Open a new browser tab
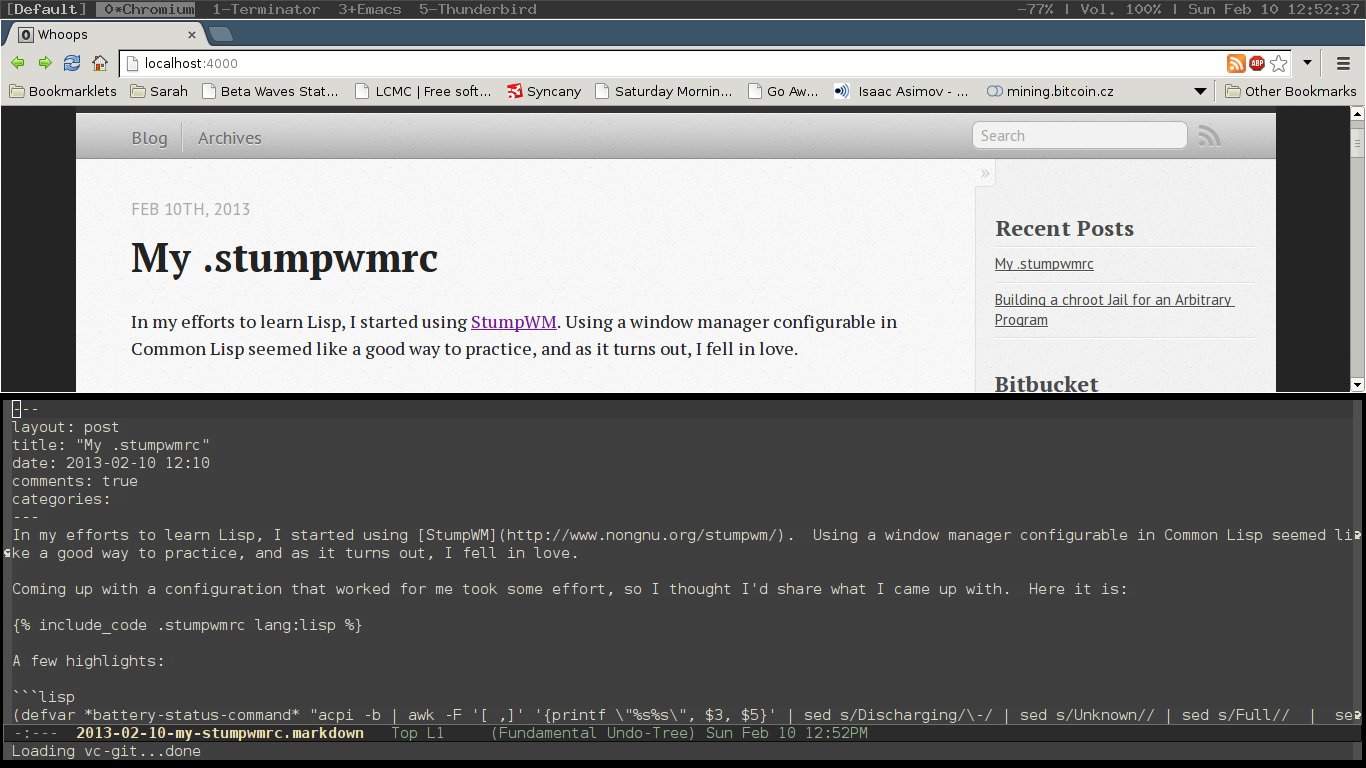Screen dimensions: 1366x768 (x=221, y=34)
